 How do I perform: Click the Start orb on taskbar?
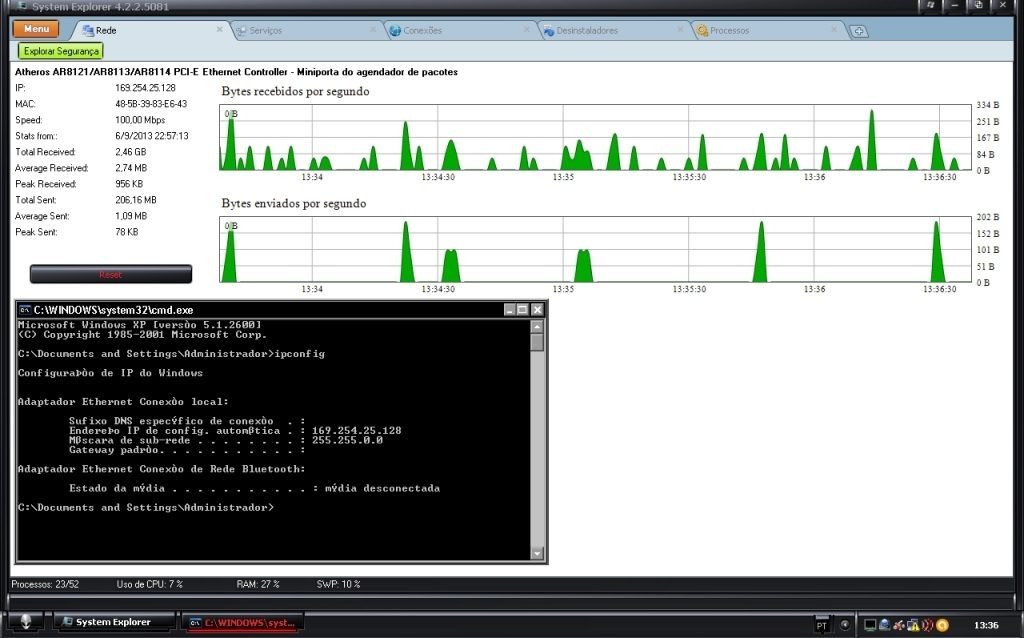(25, 622)
